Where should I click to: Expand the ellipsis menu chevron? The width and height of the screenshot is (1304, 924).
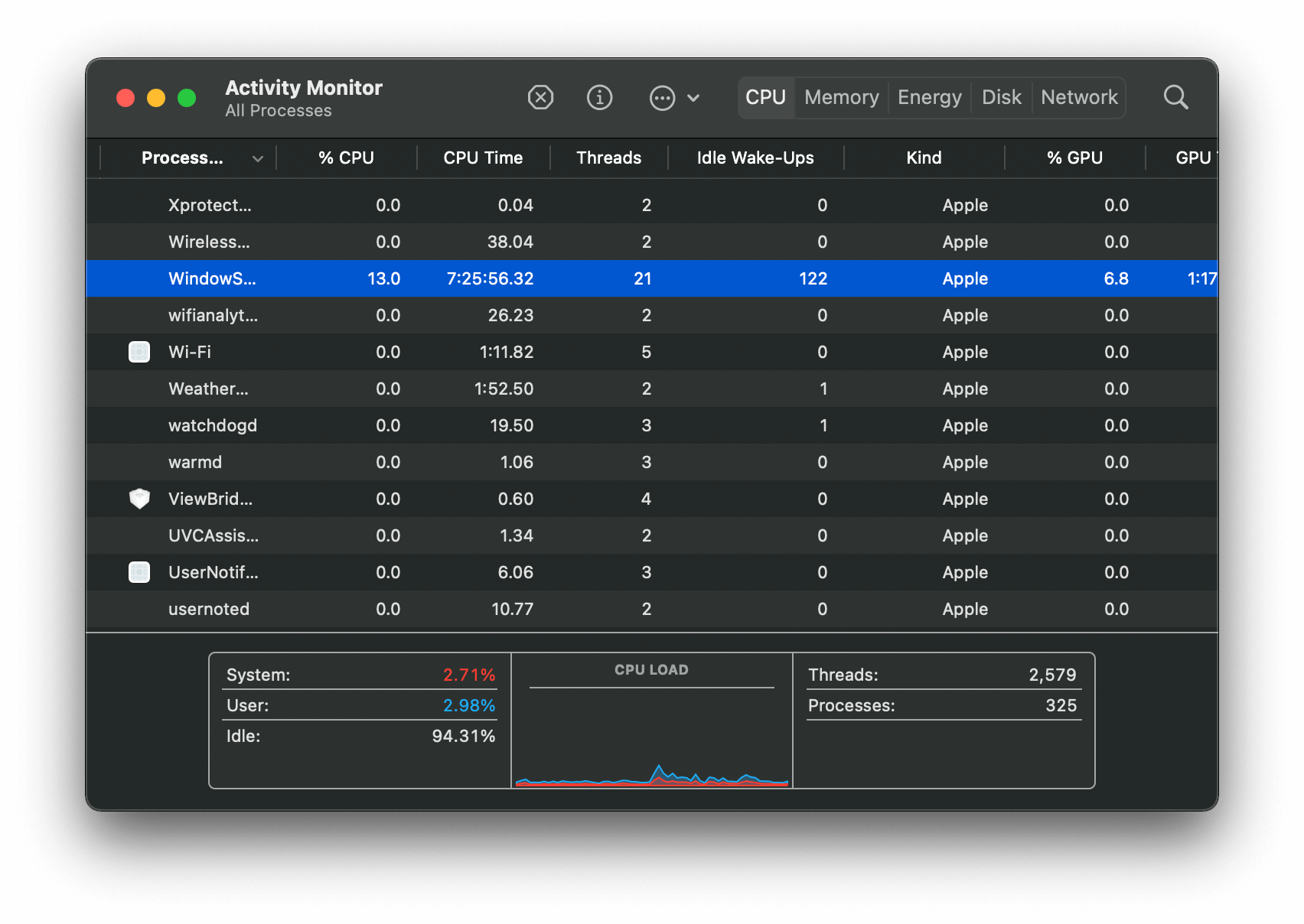click(693, 98)
